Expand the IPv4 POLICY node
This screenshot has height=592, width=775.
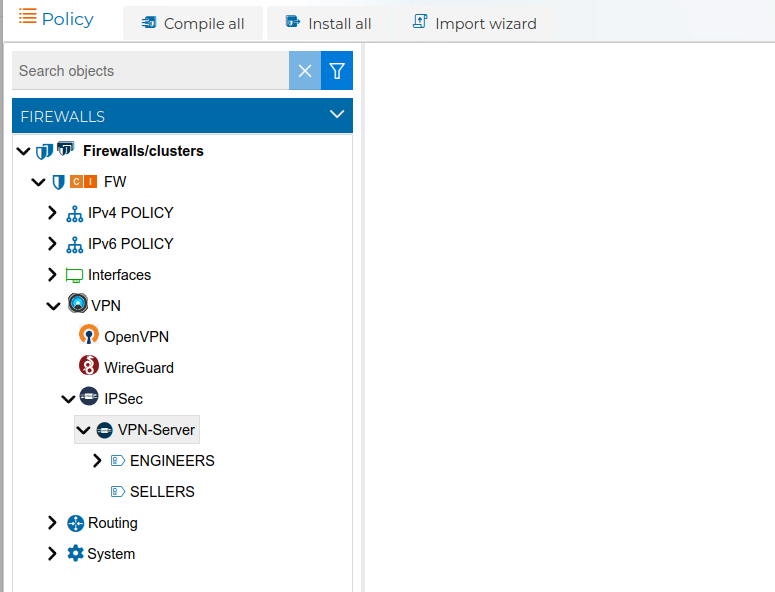[x=52, y=212]
